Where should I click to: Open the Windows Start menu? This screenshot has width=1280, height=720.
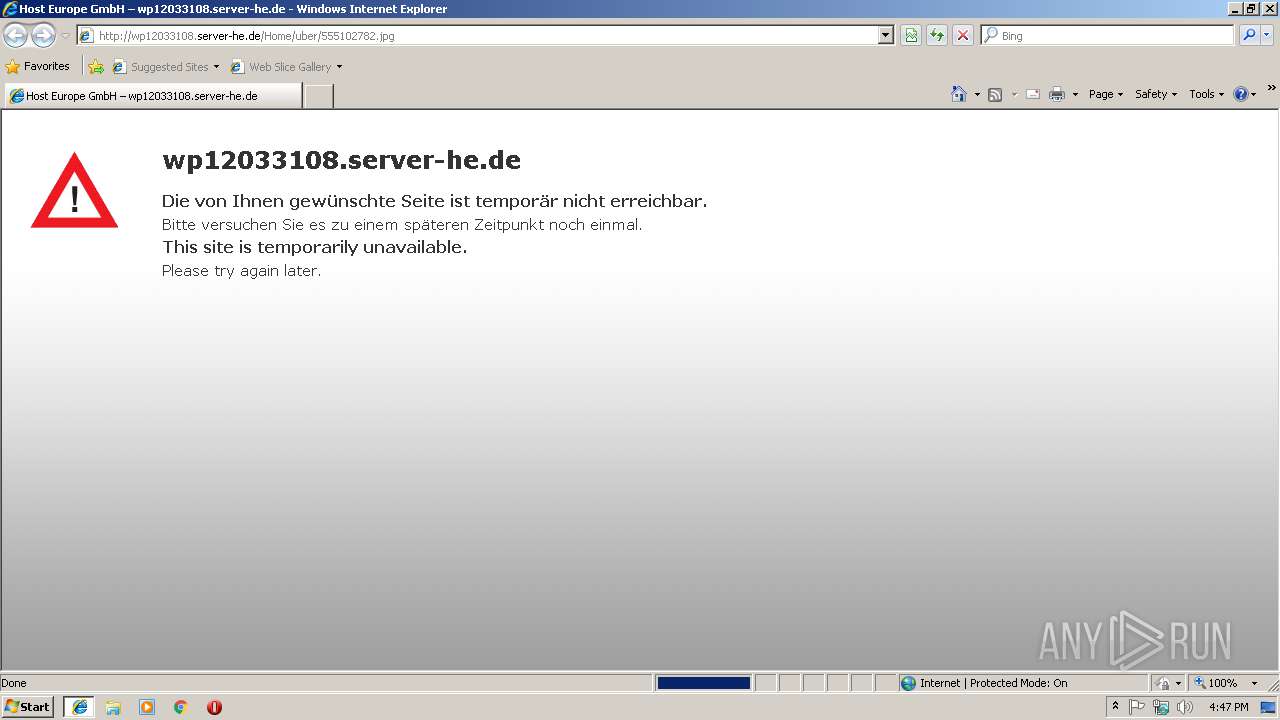click(x=28, y=707)
